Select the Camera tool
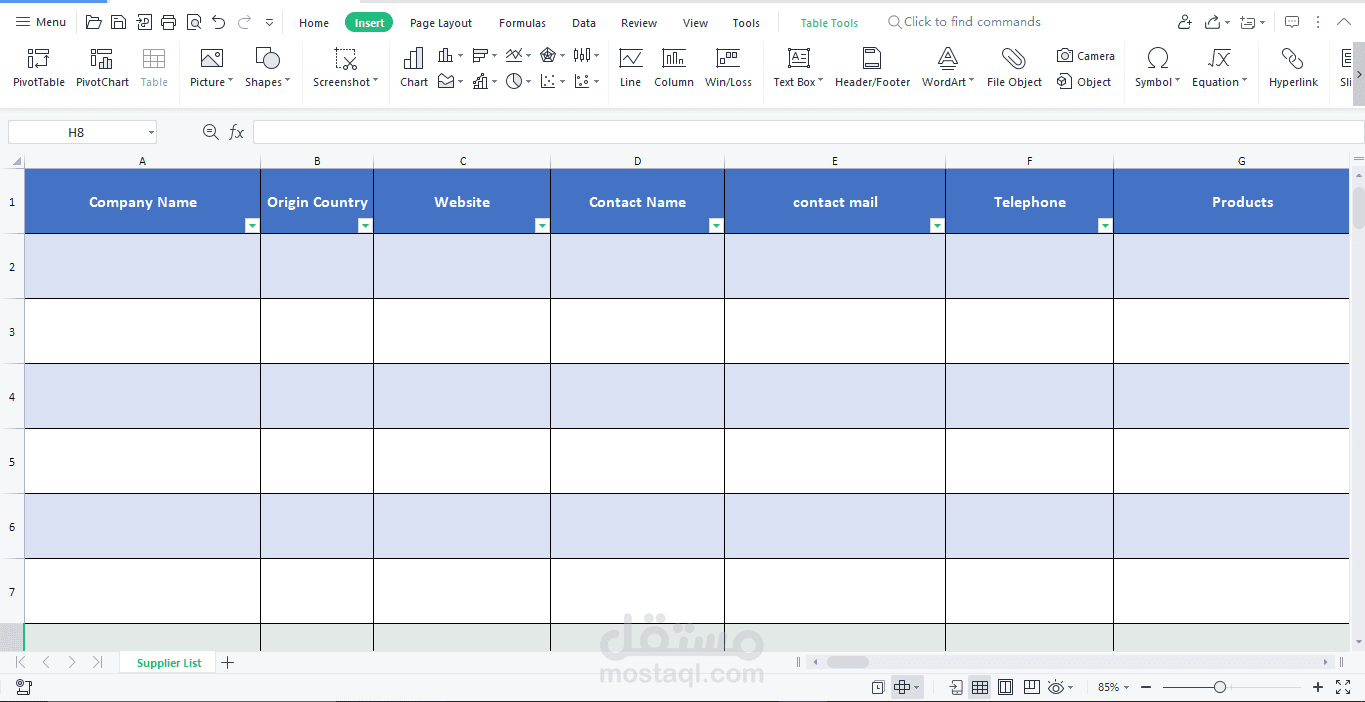Viewport: 1365px width, 702px height. coord(1086,56)
